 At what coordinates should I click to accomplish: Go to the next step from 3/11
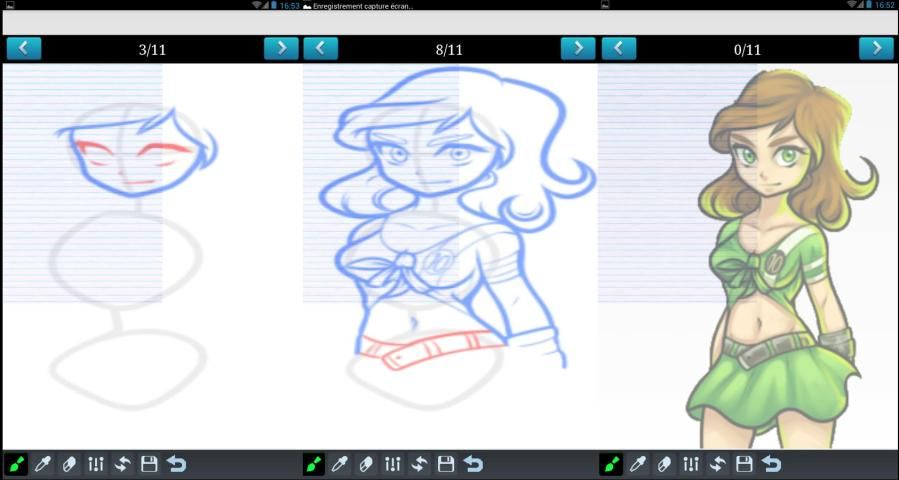tap(281, 48)
